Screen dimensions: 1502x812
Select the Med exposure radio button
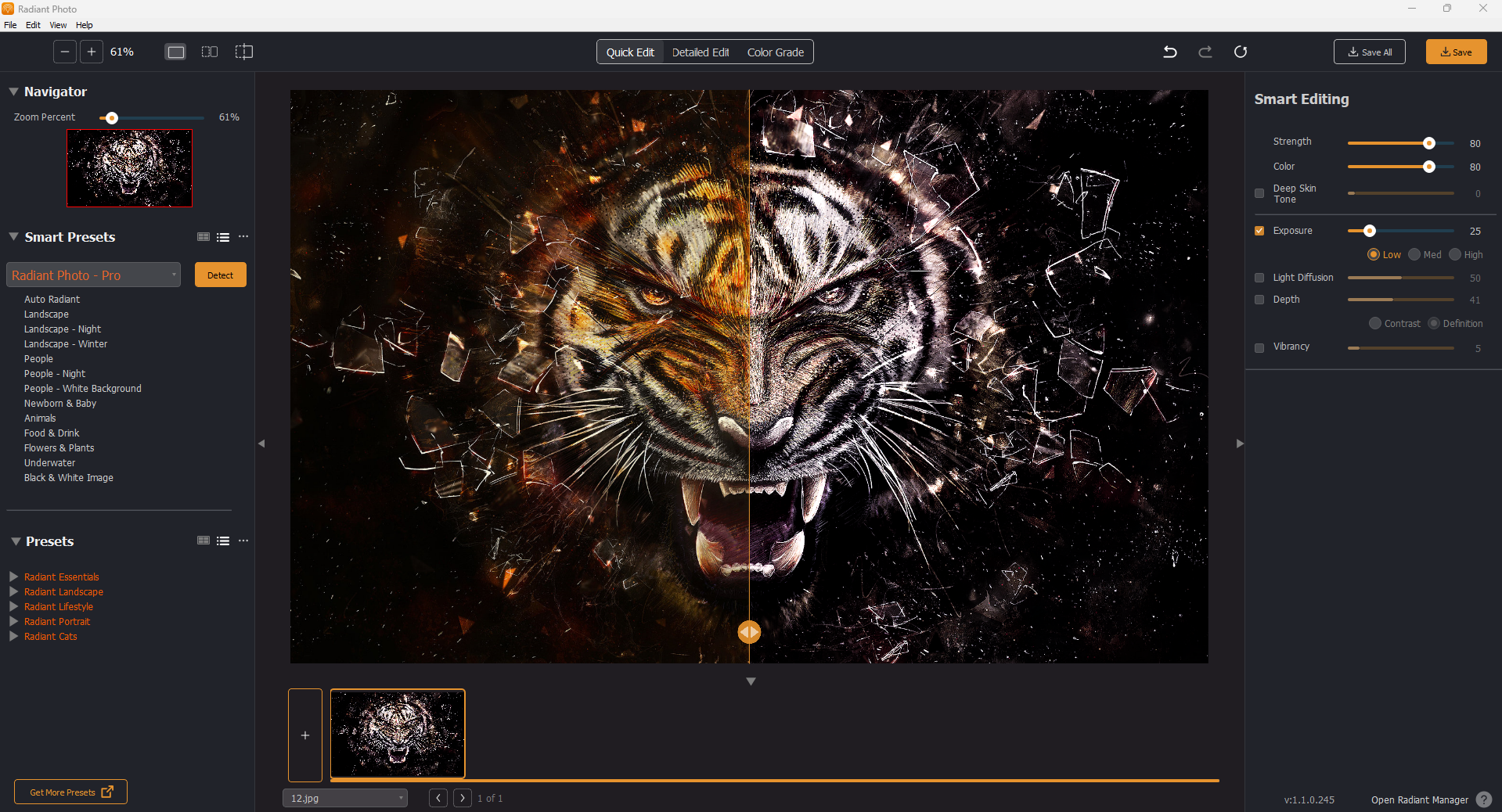(1414, 254)
